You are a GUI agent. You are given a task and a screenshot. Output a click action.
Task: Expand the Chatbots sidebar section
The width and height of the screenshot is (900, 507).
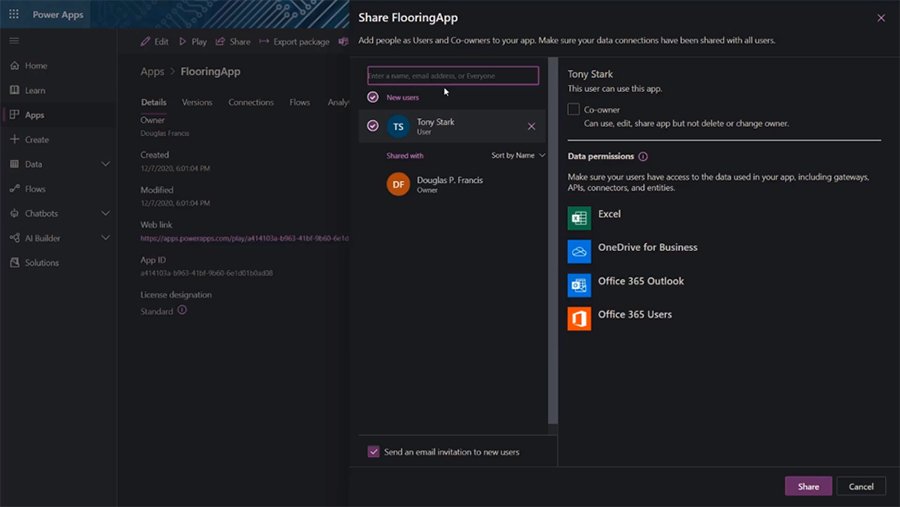point(105,213)
